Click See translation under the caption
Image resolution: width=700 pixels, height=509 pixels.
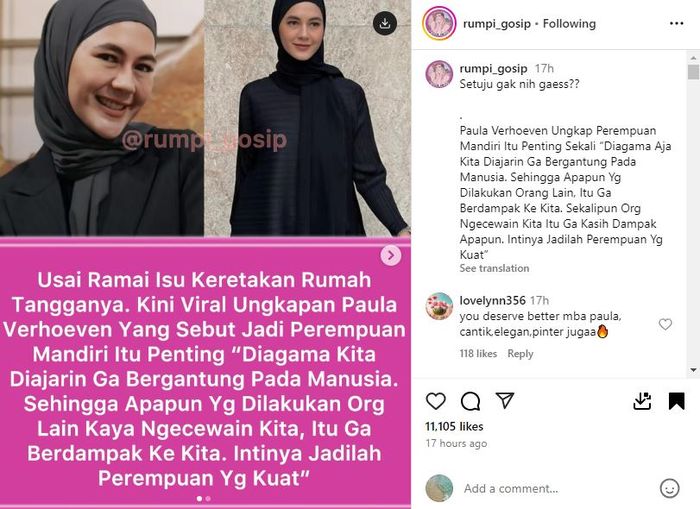[494, 268]
